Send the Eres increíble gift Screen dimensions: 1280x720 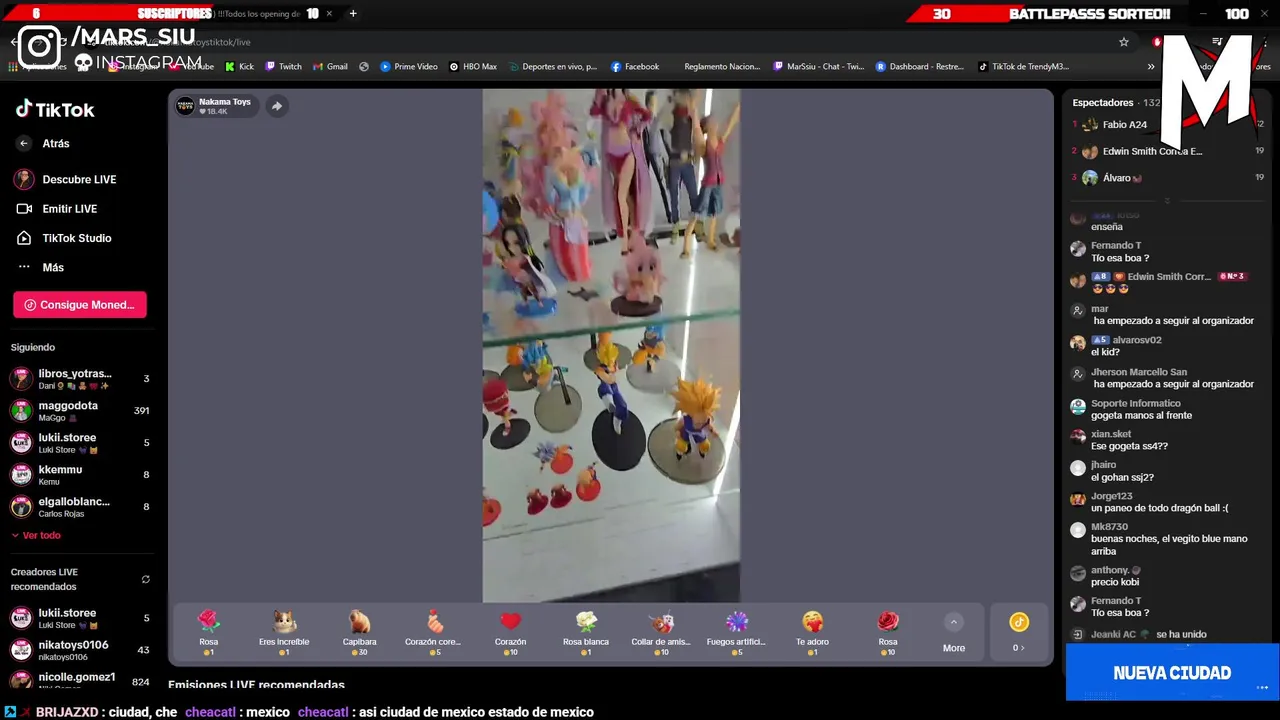(x=284, y=633)
